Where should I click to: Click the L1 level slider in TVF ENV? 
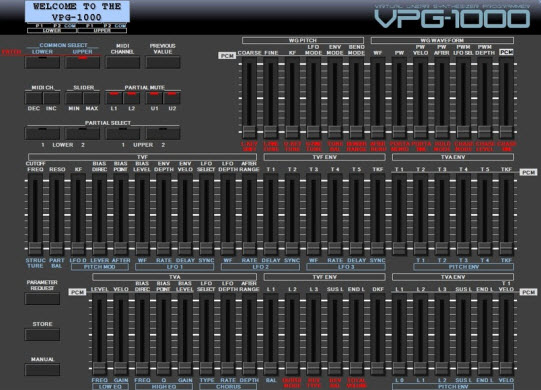click(x=270, y=334)
